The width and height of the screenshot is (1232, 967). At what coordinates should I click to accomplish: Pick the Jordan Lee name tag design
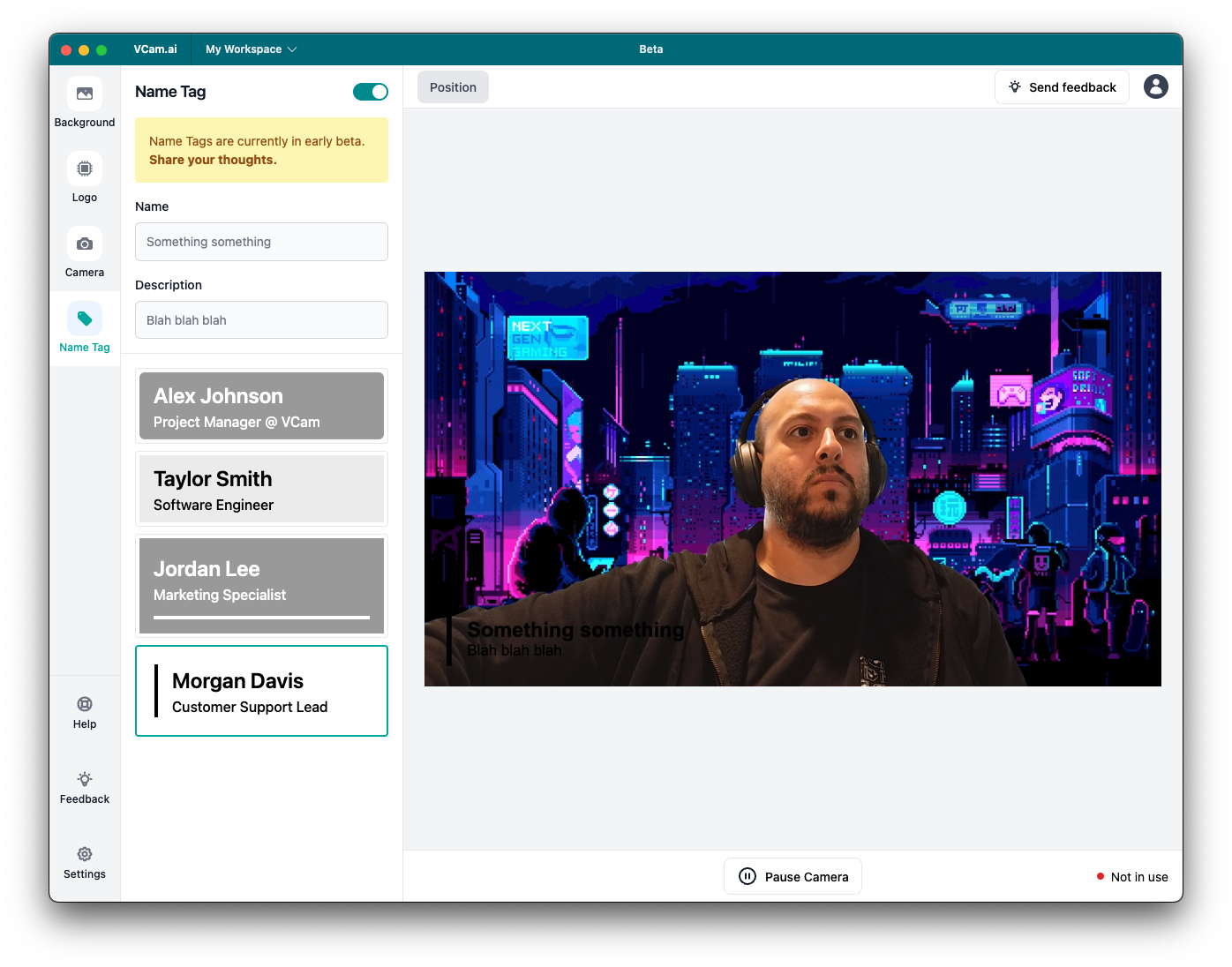pyautogui.click(x=261, y=585)
